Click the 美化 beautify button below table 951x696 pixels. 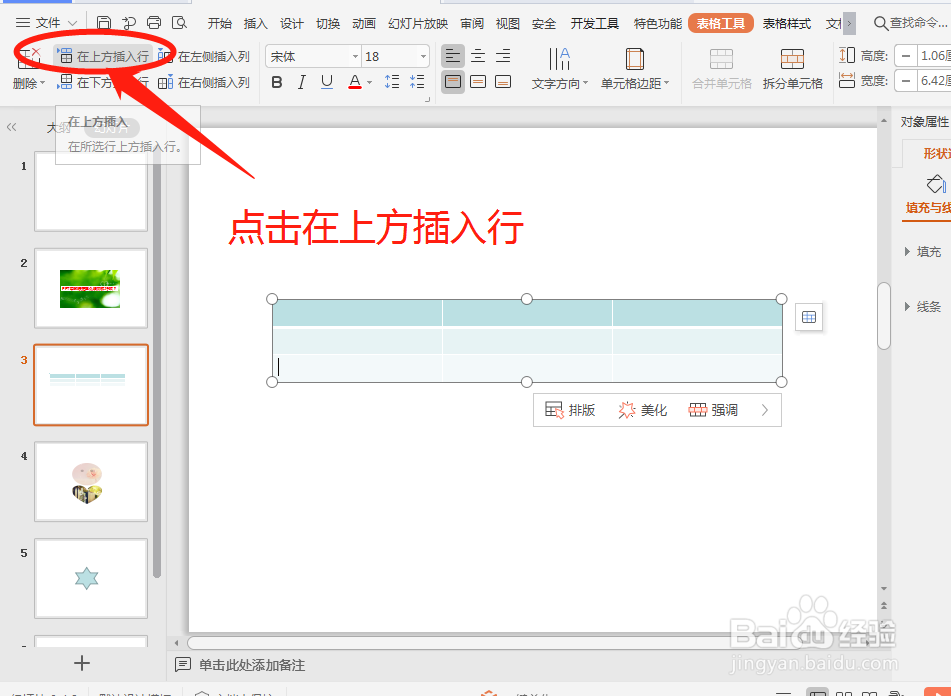[x=643, y=410]
